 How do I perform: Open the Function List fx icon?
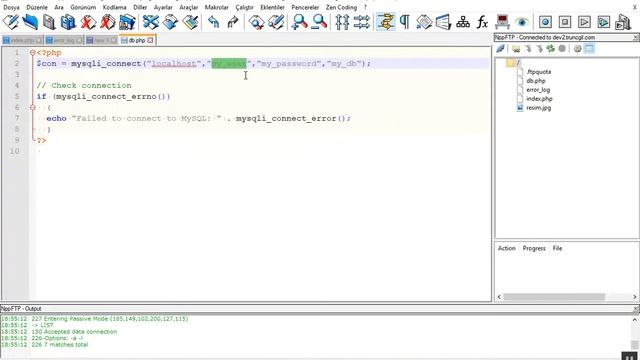coord(482,22)
